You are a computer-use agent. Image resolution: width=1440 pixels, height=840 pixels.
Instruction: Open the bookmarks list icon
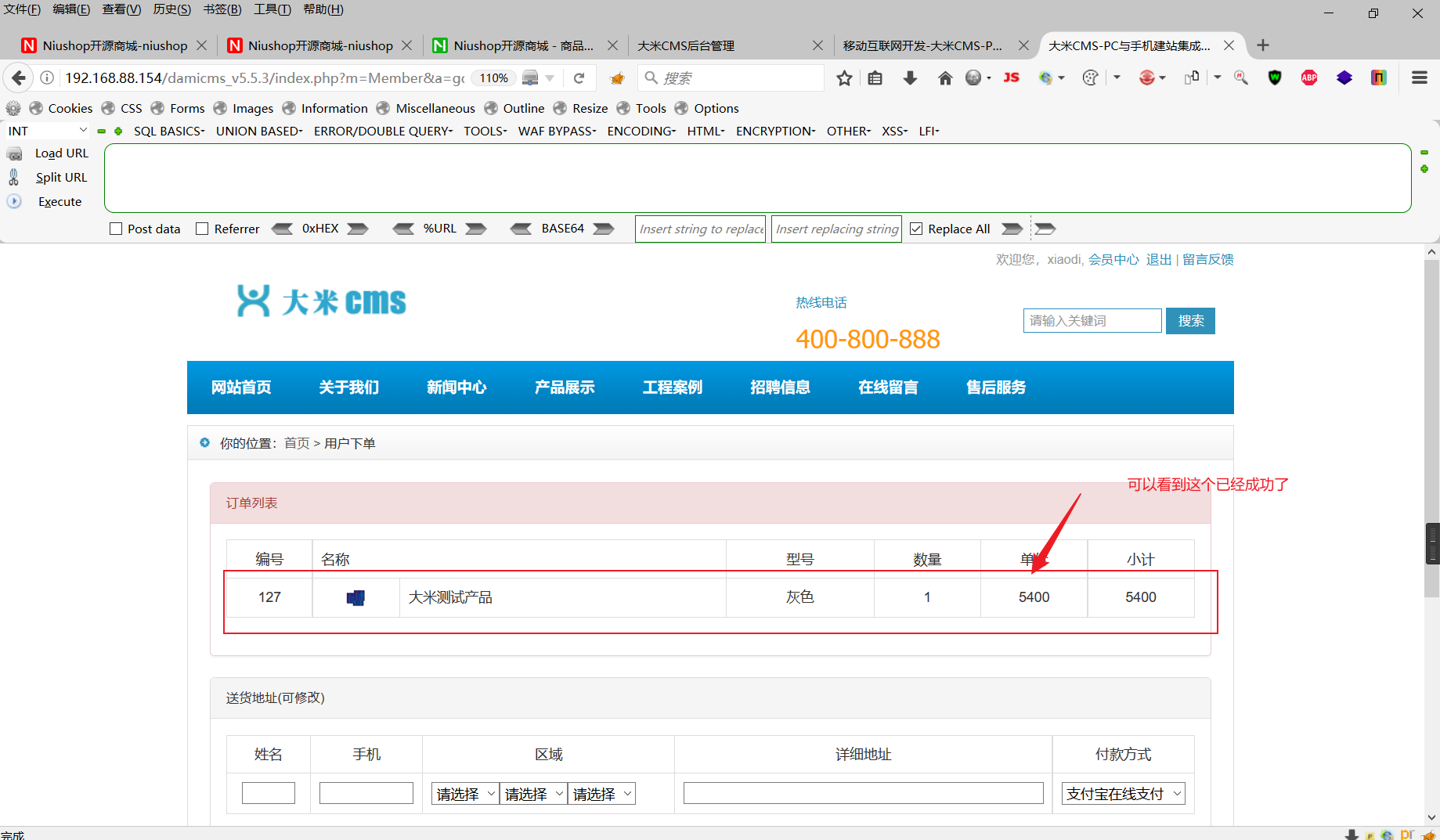click(875, 78)
